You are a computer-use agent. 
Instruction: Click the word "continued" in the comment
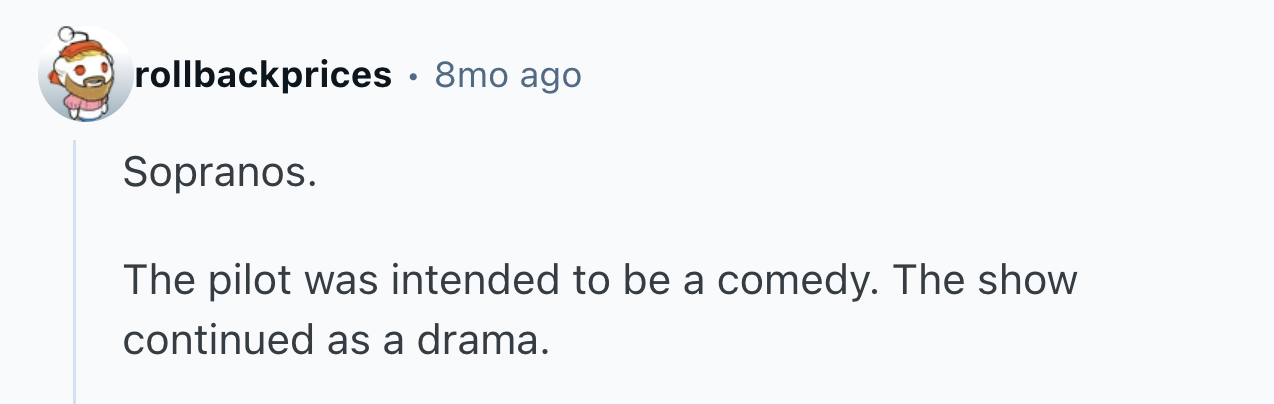pyautogui.click(x=213, y=340)
